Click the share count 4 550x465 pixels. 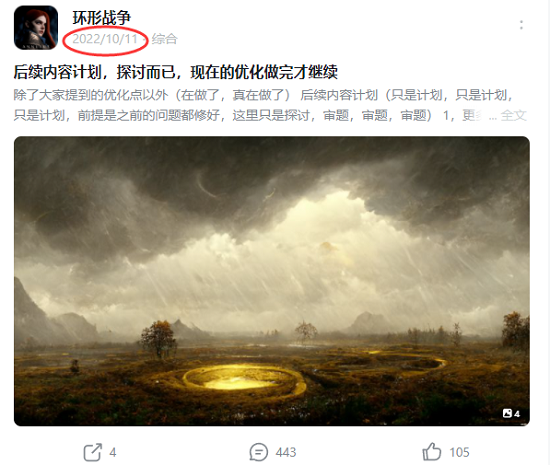113,452
